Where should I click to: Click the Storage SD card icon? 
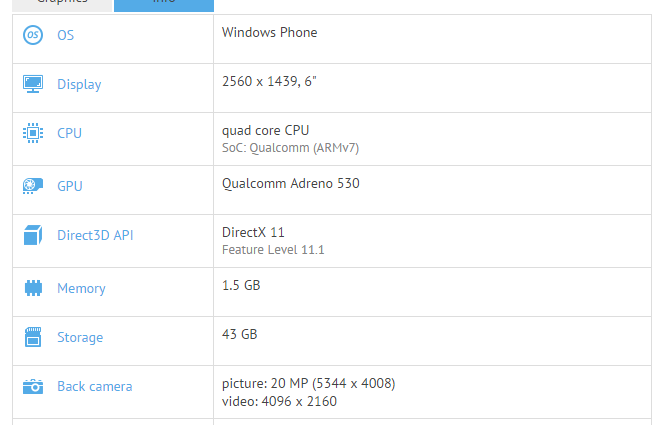point(33,337)
